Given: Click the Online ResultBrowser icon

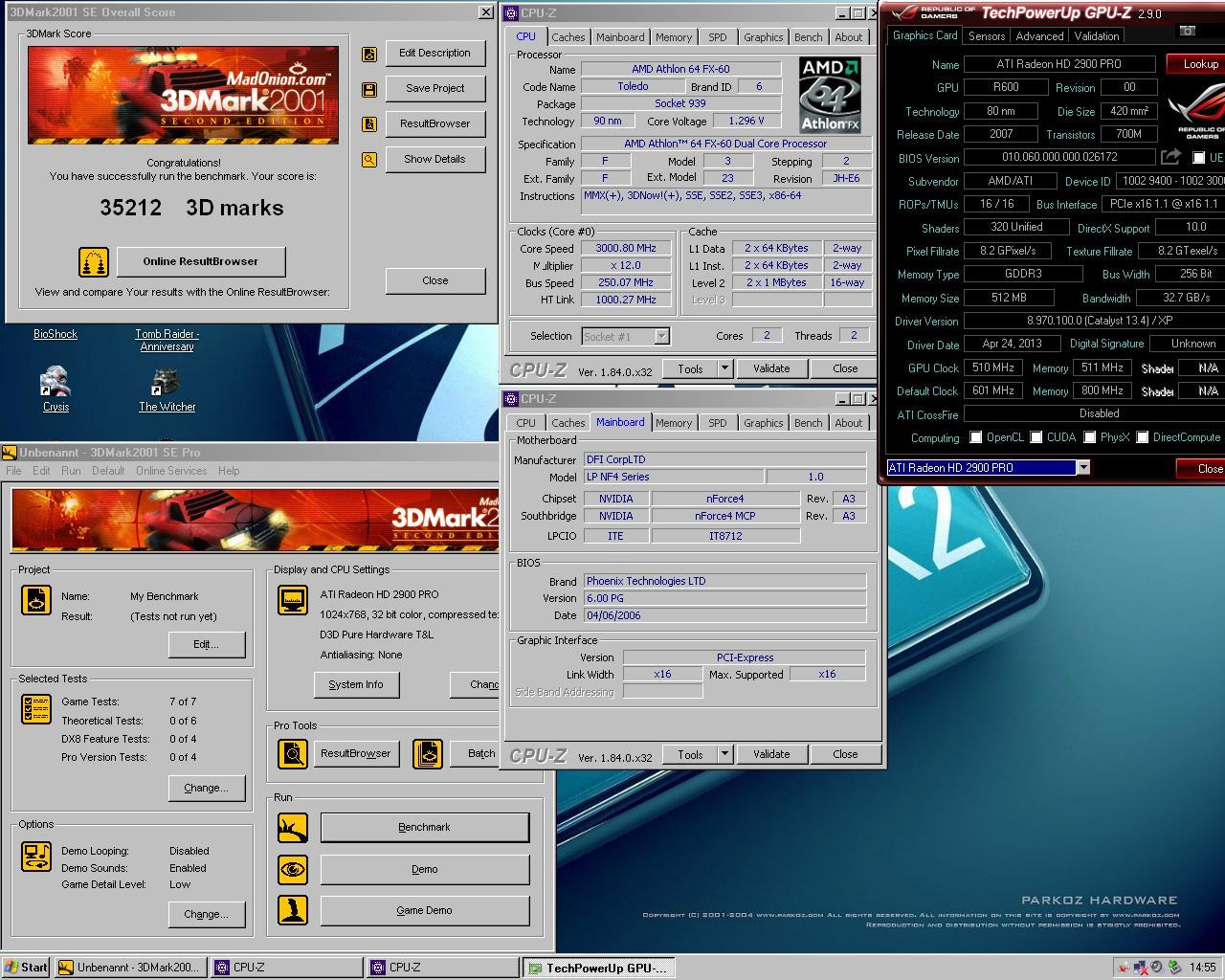Looking at the screenshot, I should pyautogui.click(x=94, y=261).
